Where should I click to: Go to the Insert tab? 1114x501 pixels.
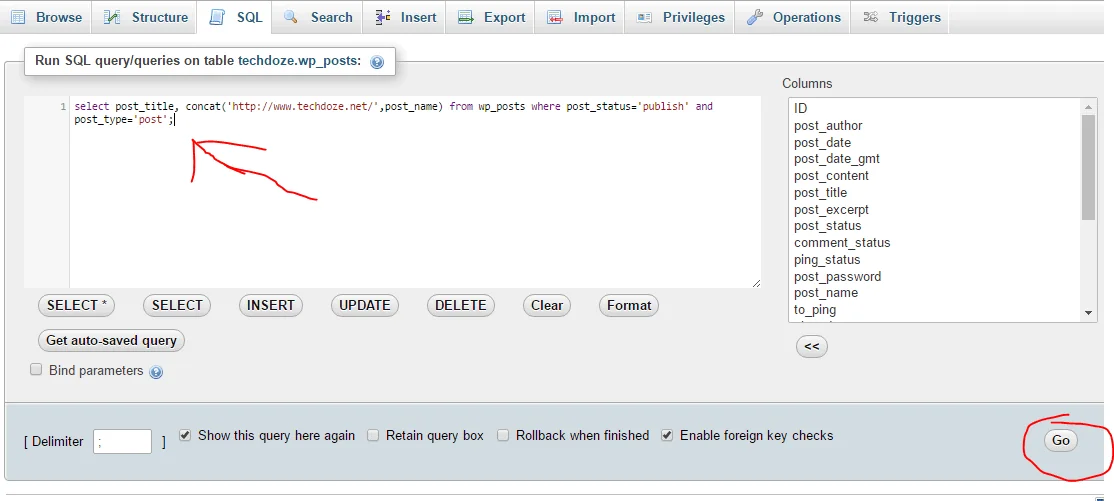pyautogui.click(x=404, y=17)
